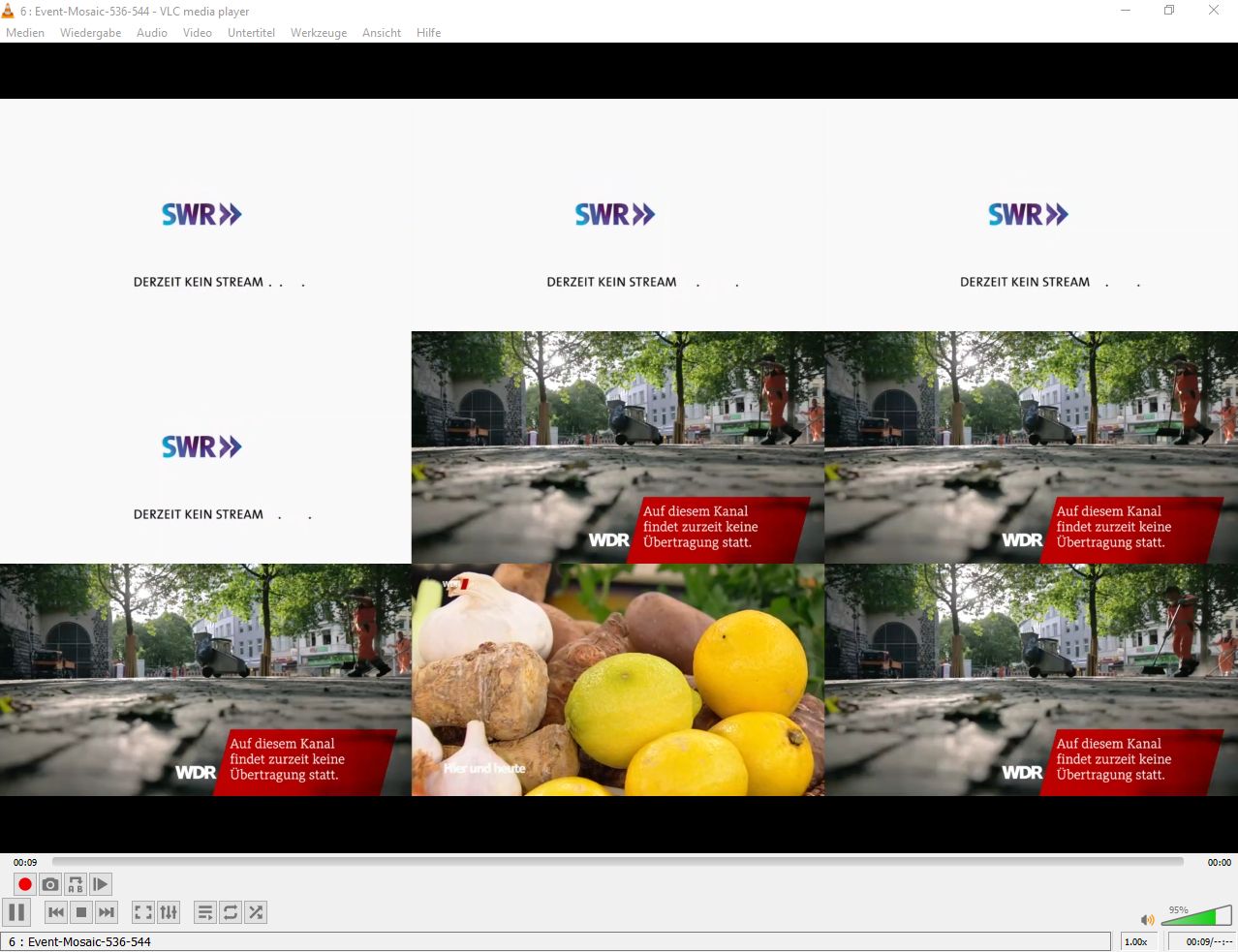Show extended settings and effects
This screenshot has width=1238, height=952.
[169, 912]
